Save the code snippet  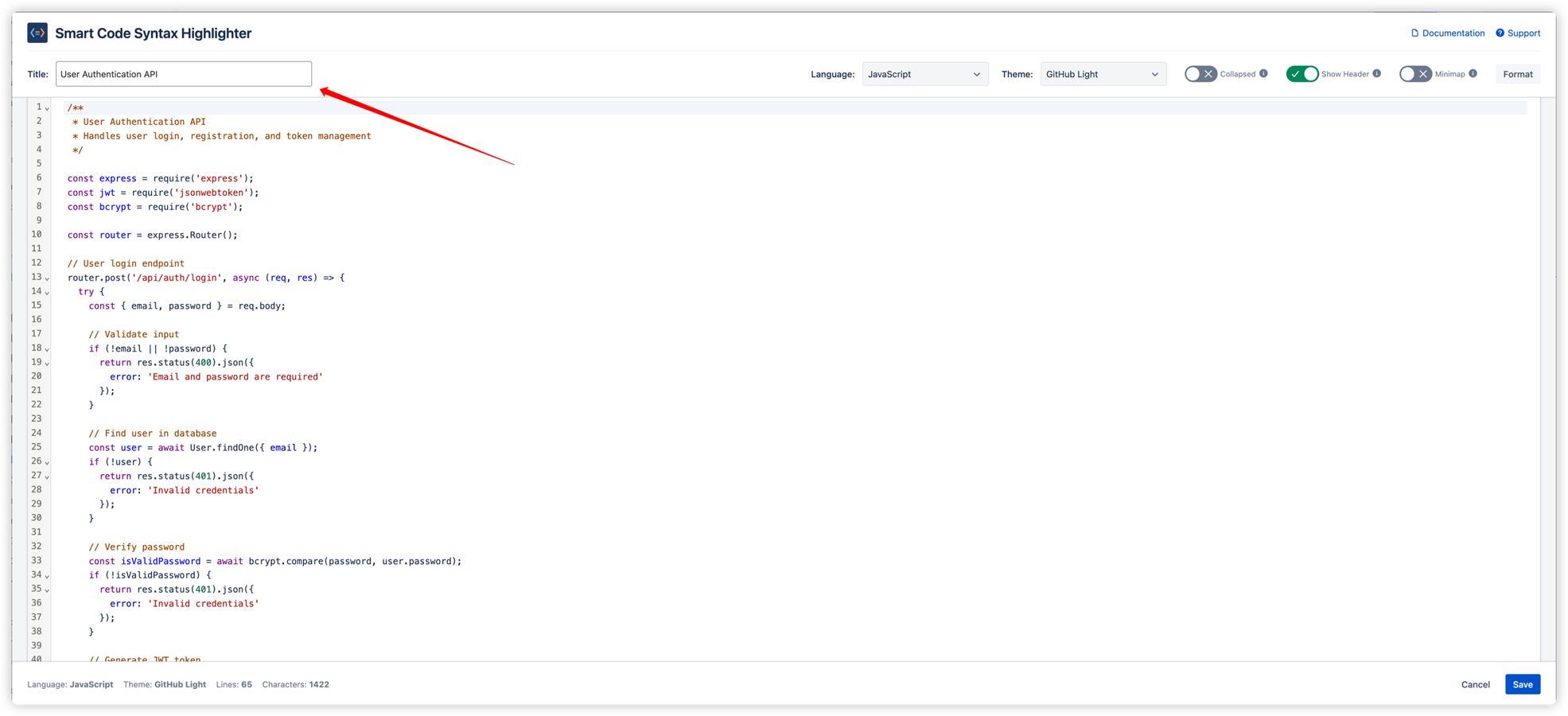coord(1522,684)
